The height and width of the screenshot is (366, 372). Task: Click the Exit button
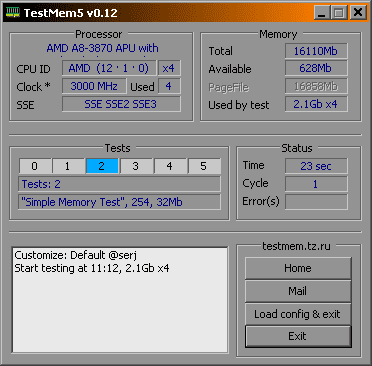coord(298,336)
